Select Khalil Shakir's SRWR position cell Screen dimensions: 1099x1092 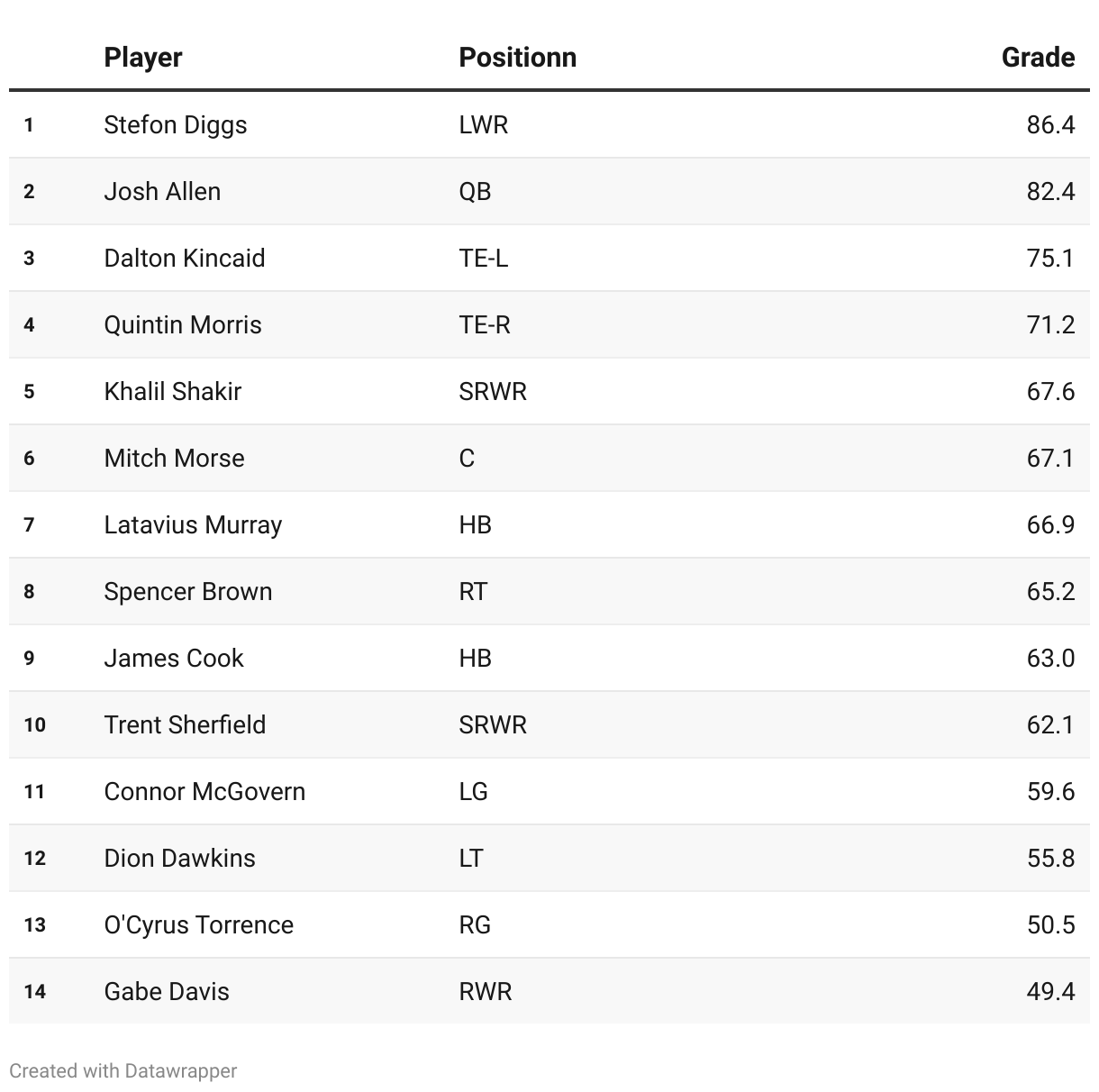[x=493, y=391]
